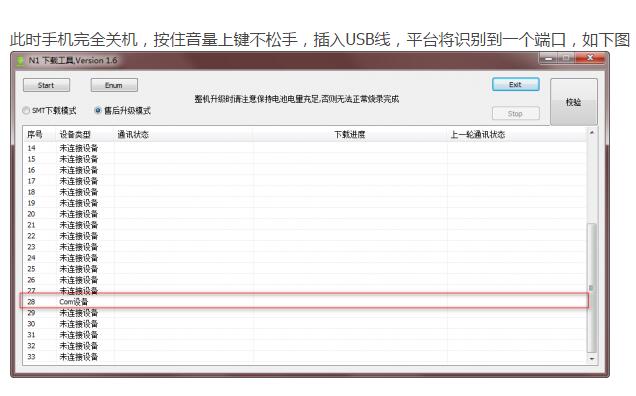The width and height of the screenshot is (636, 396).
Task: Click the Exit button
Action: point(516,84)
